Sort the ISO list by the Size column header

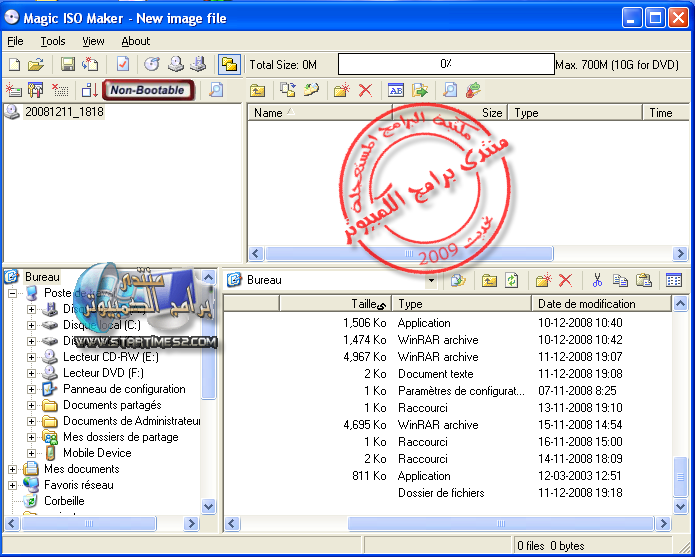click(x=450, y=113)
